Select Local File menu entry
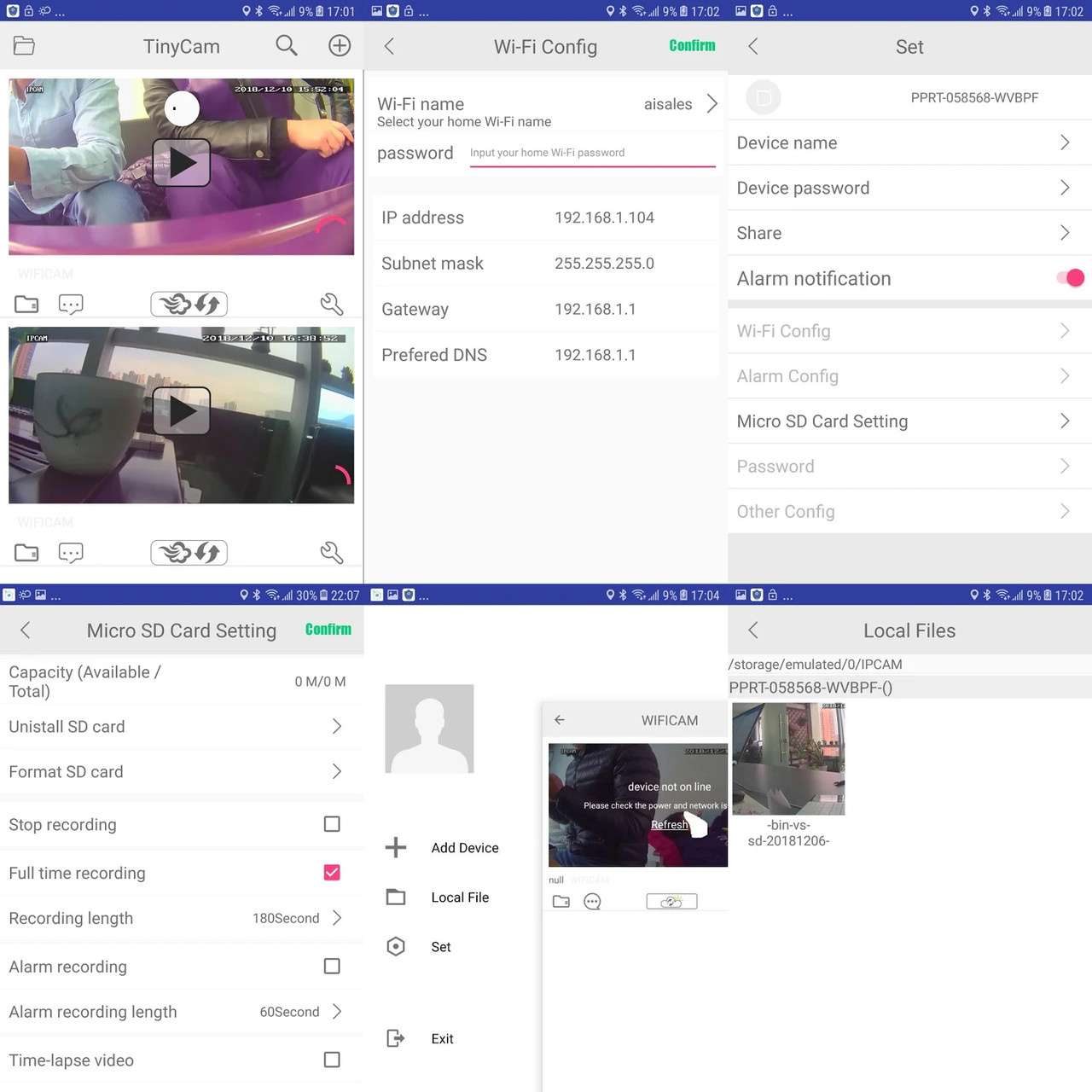Screen dimensions: 1092x1092 (x=460, y=897)
